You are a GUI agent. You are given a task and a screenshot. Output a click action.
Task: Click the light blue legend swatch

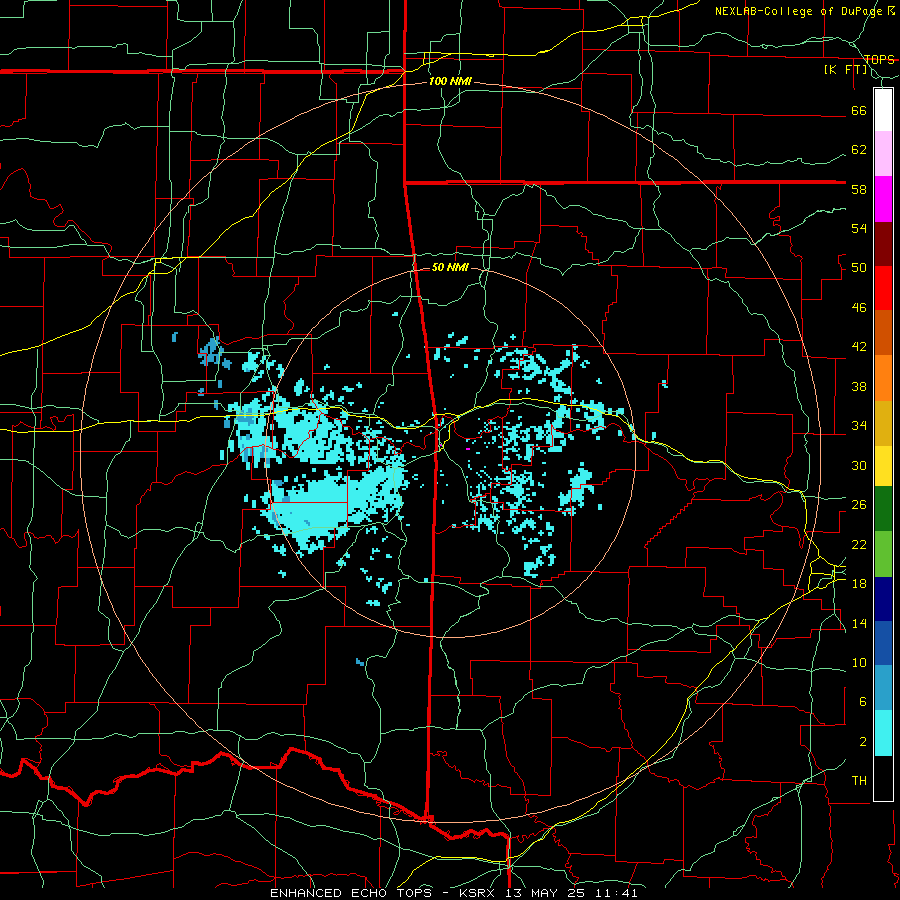tap(883, 688)
